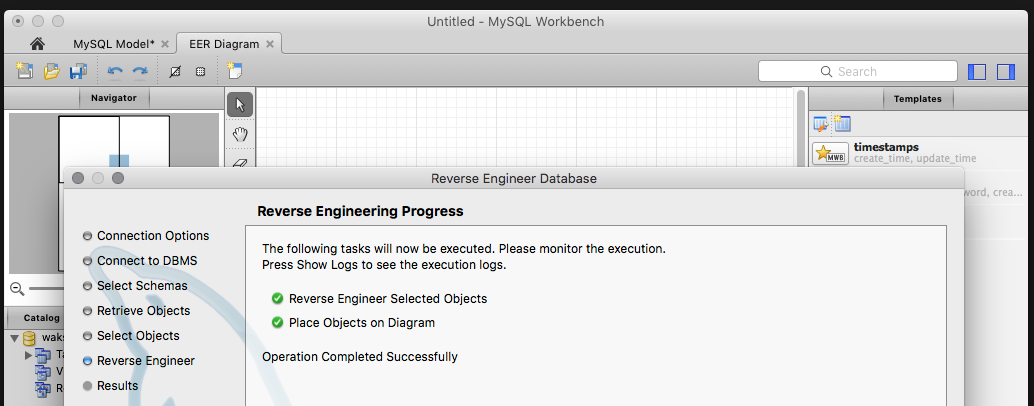Create a new model document
Viewport: 1034px width, 406px height.
coord(24,71)
